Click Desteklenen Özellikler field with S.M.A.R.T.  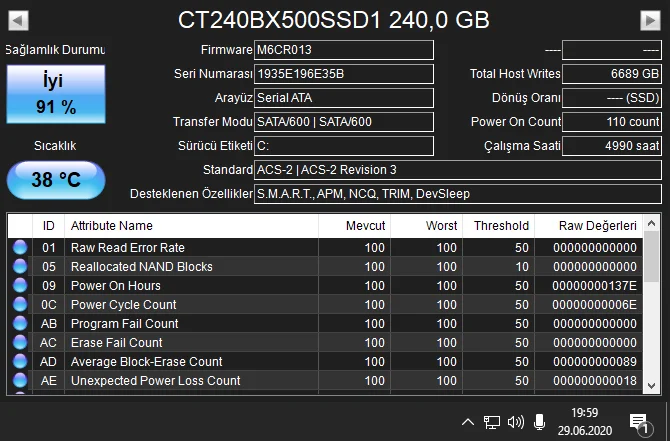(x=458, y=194)
